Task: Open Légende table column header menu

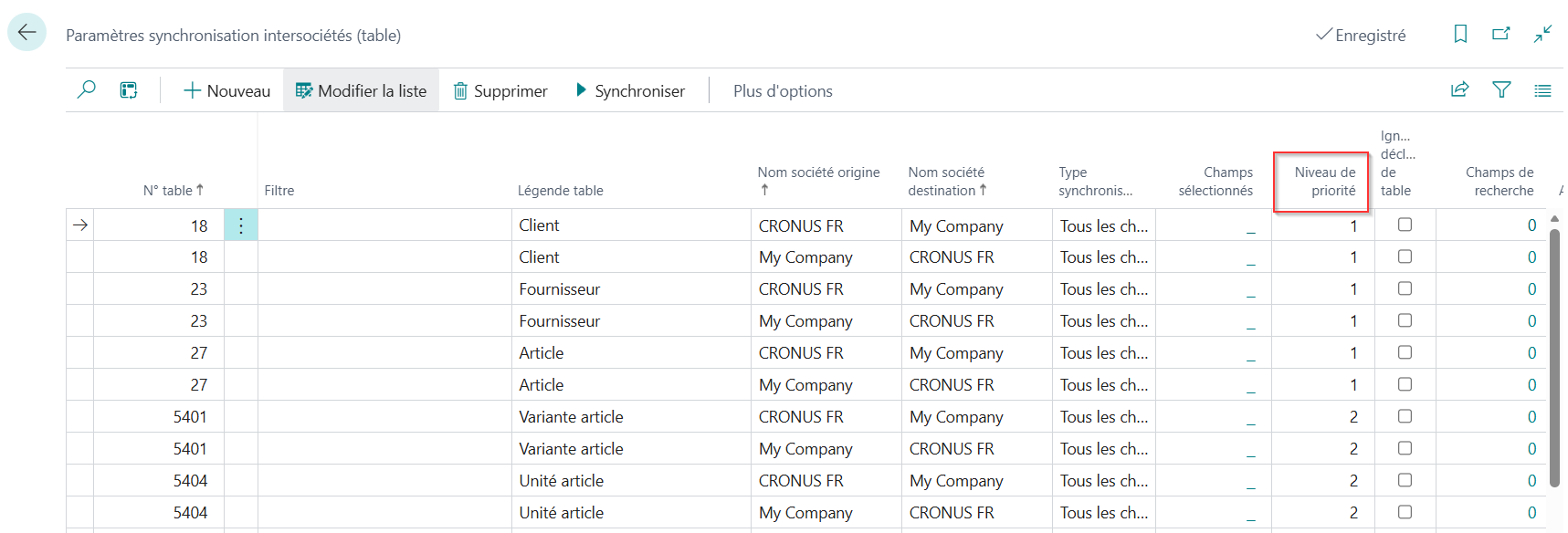Action: click(x=560, y=190)
